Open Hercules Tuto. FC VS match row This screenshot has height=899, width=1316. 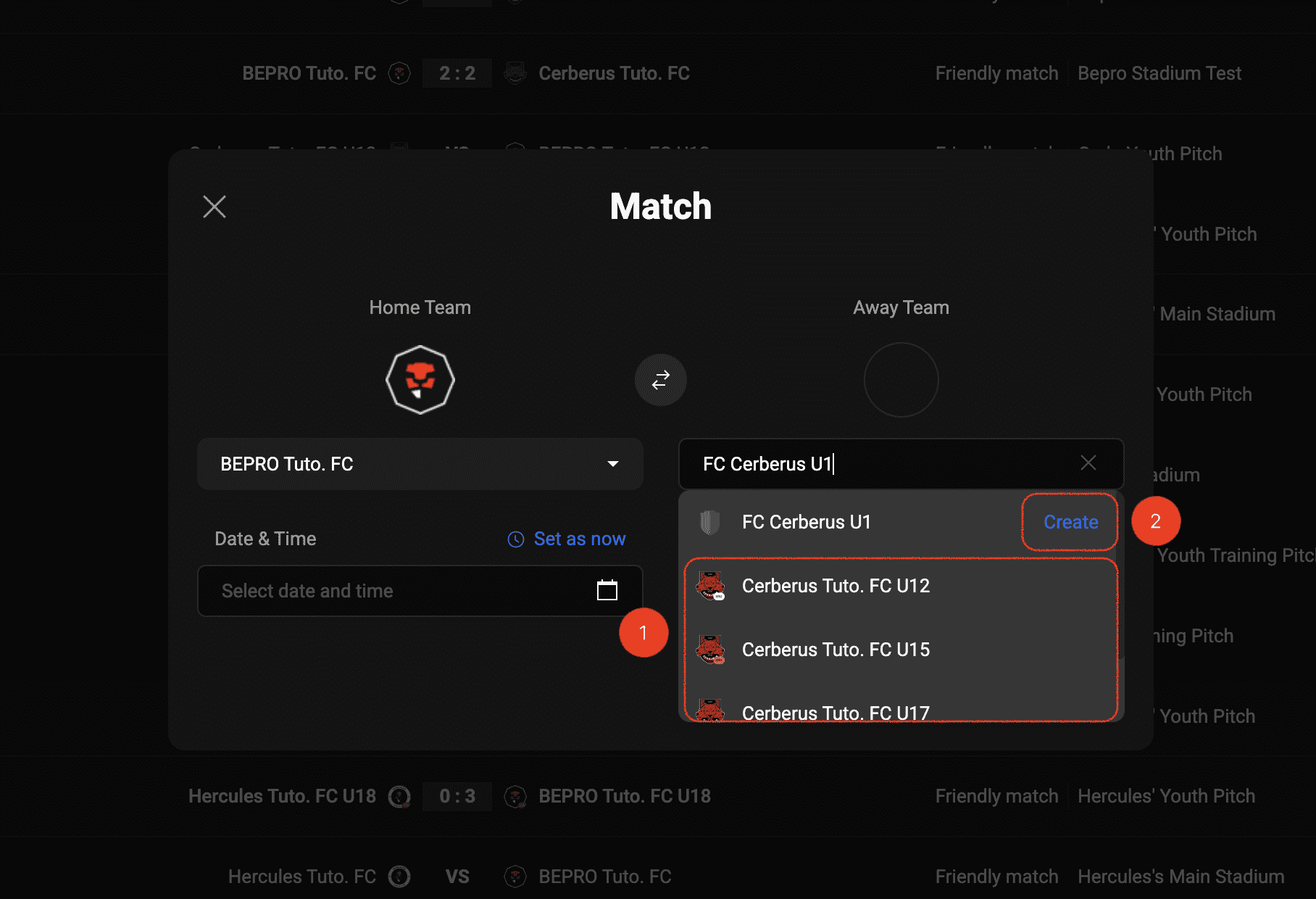click(658, 877)
